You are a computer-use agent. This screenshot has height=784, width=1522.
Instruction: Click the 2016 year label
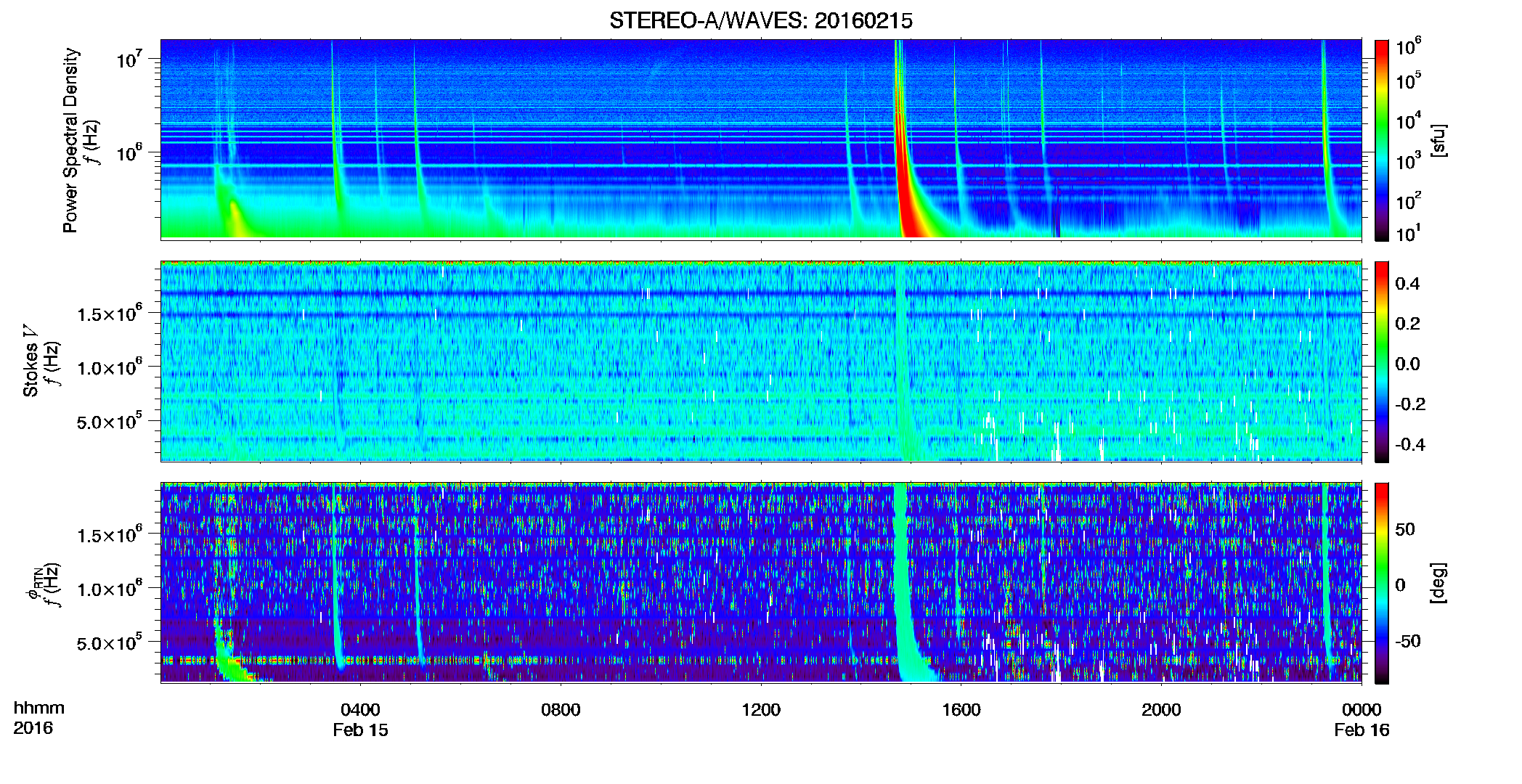click(33, 728)
